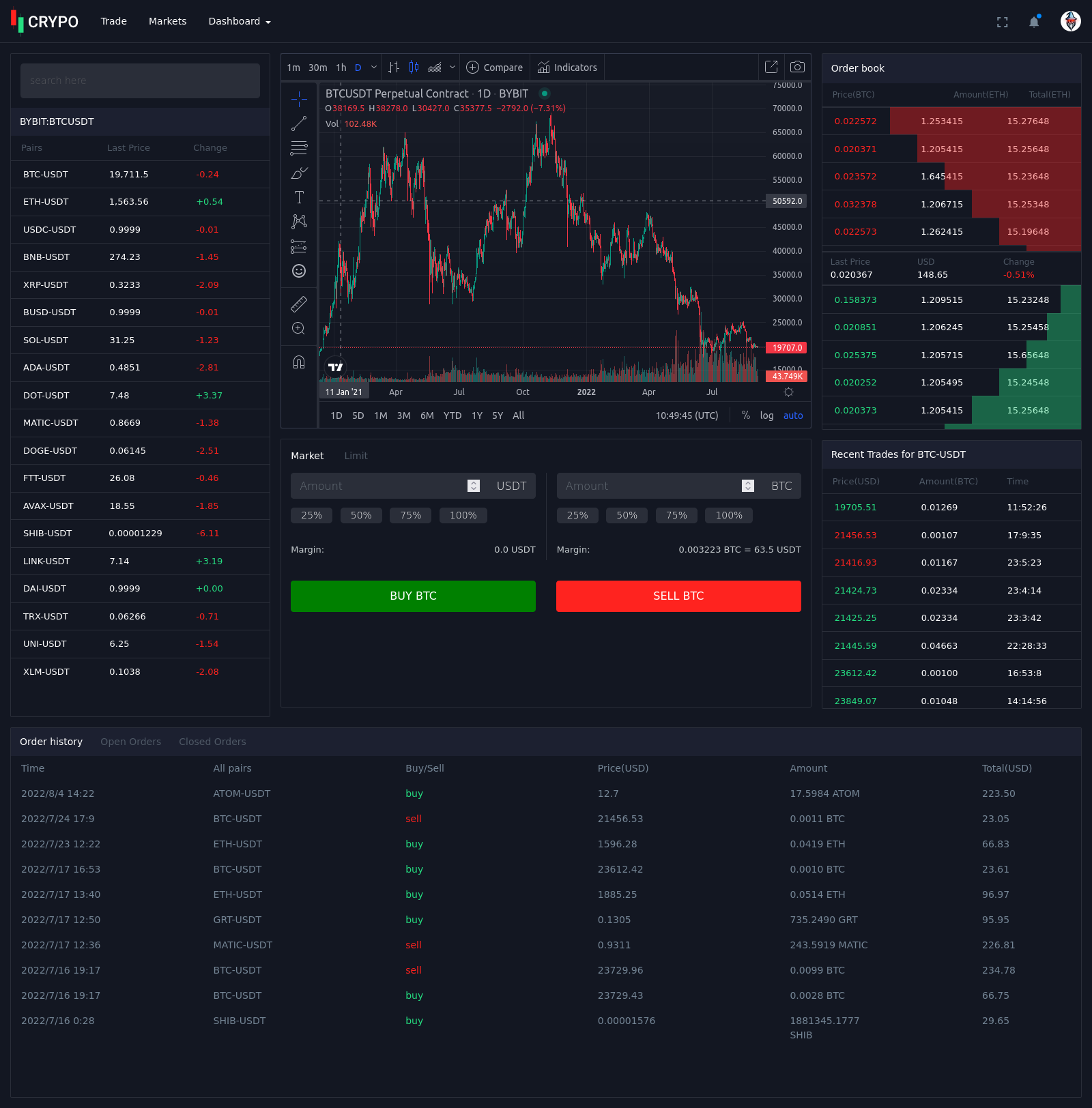
Task: Click the USDT amount stepper control
Action: coord(474,486)
